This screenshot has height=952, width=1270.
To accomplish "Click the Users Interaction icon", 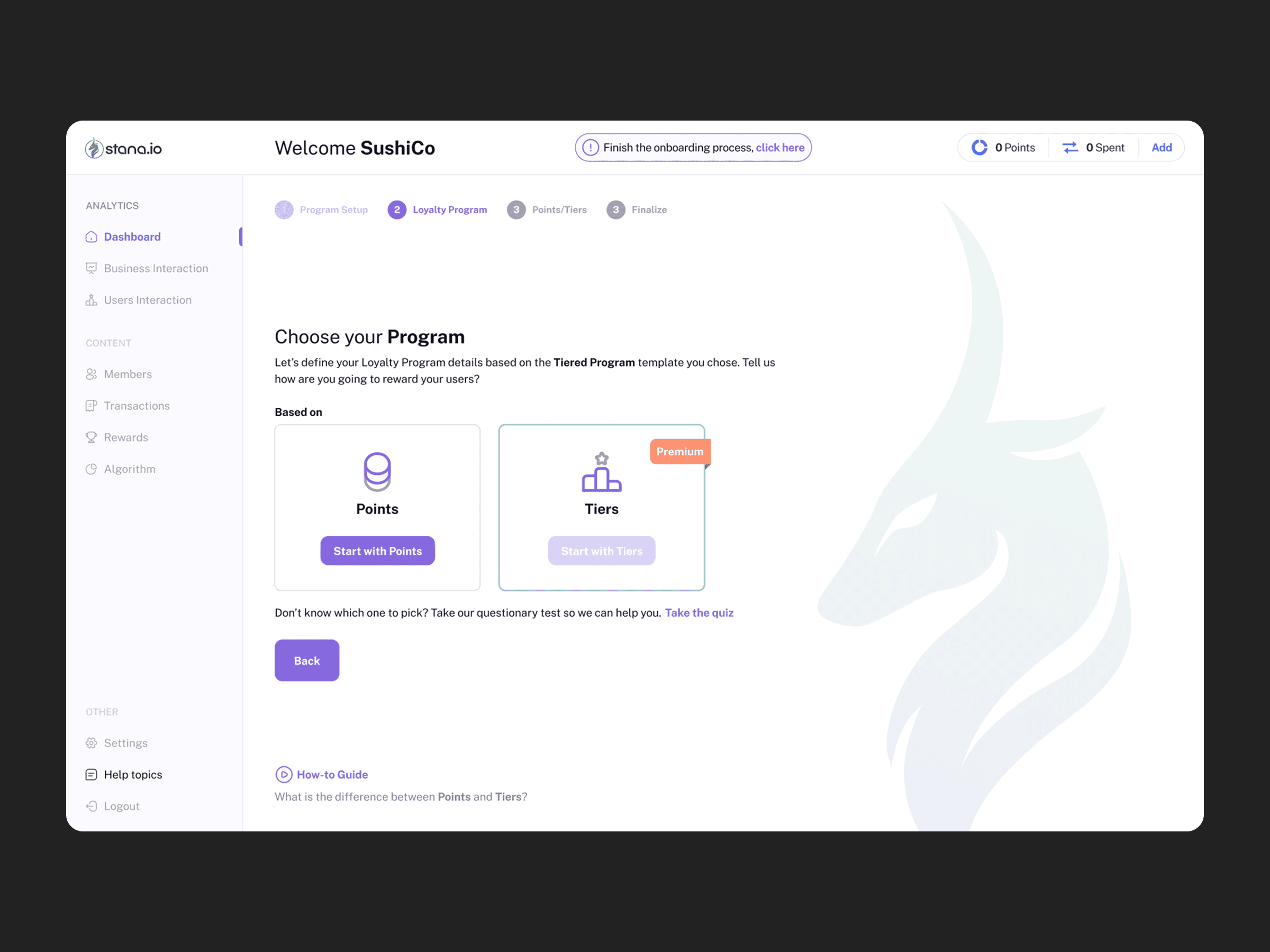I will click(92, 300).
